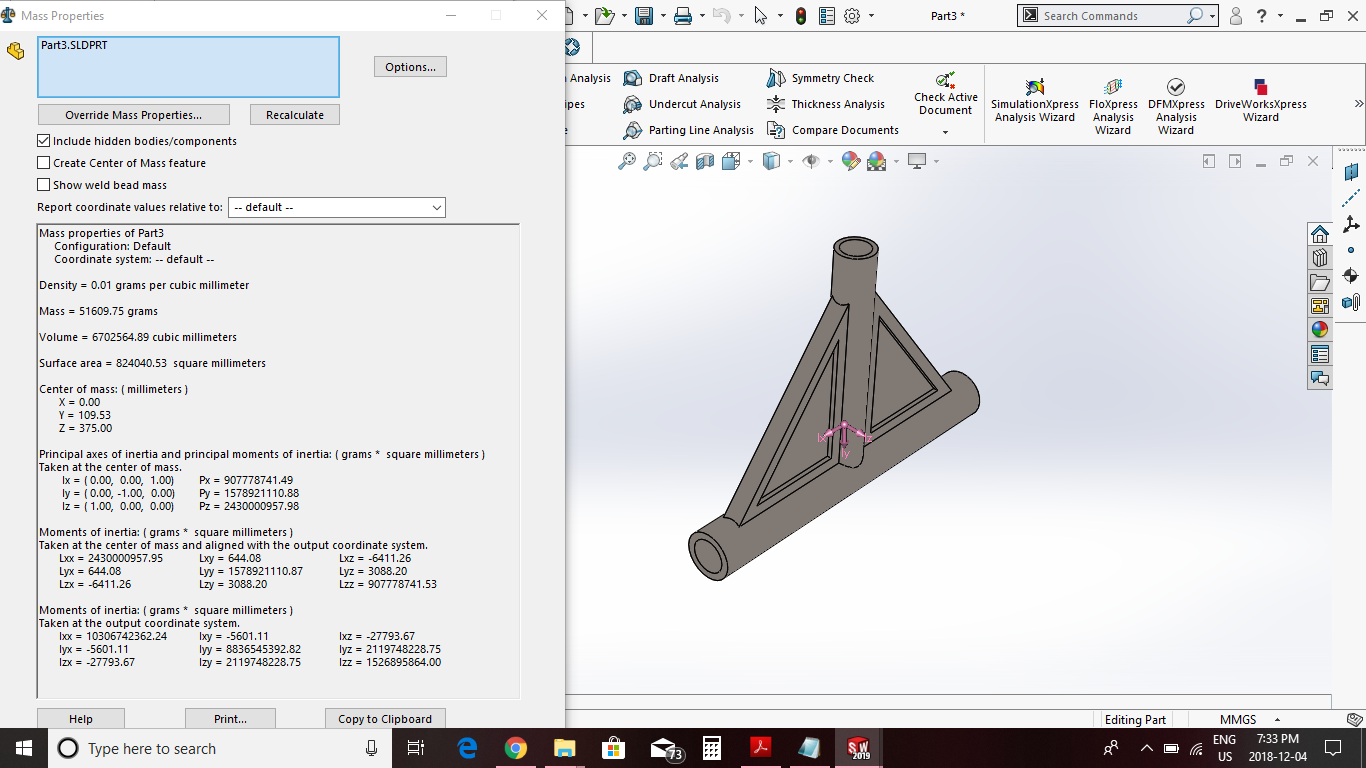Click taskbar search box

point(220,748)
